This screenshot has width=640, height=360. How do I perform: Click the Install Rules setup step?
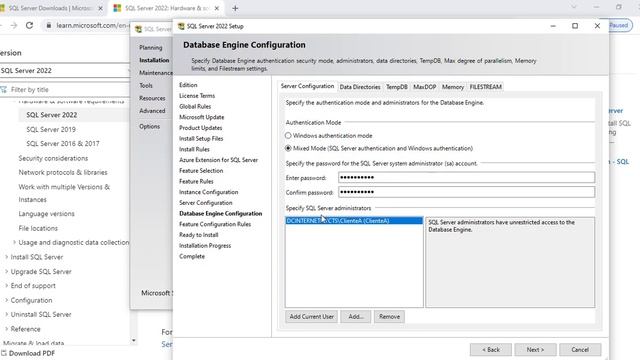[x=194, y=149]
